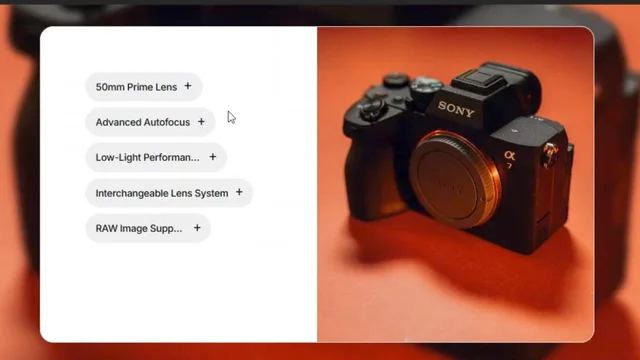
Task: Click the plus icon beside Advanced Autofocus
Action: tap(201, 122)
